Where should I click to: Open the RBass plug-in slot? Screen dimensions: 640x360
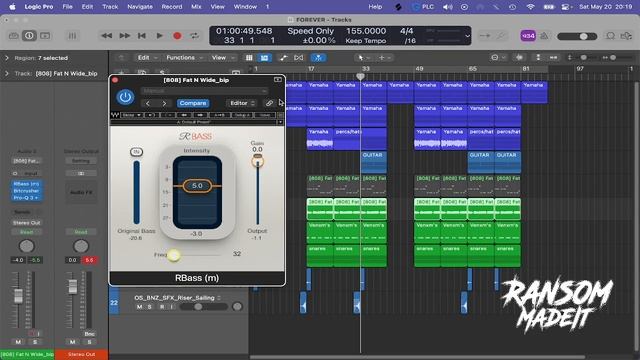pos(26,184)
